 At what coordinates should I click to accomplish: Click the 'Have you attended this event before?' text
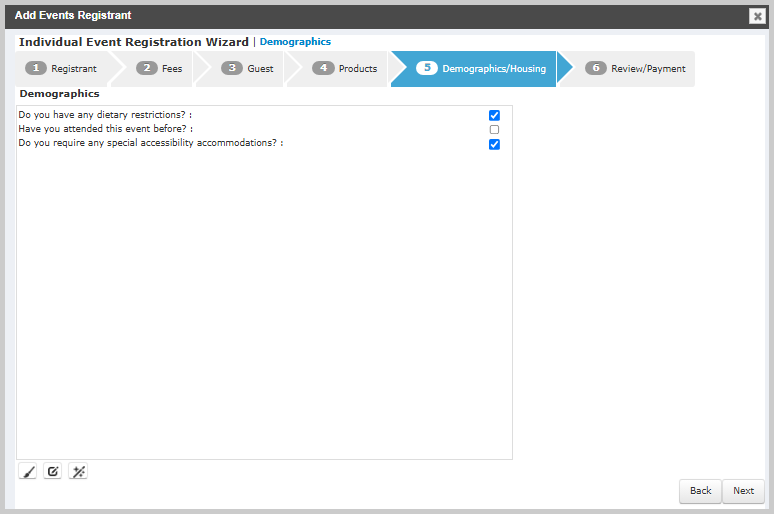(x=106, y=129)
